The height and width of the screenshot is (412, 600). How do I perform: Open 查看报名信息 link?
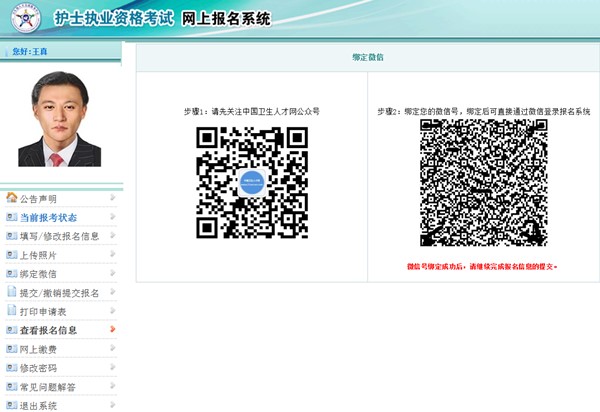[48, 331]
